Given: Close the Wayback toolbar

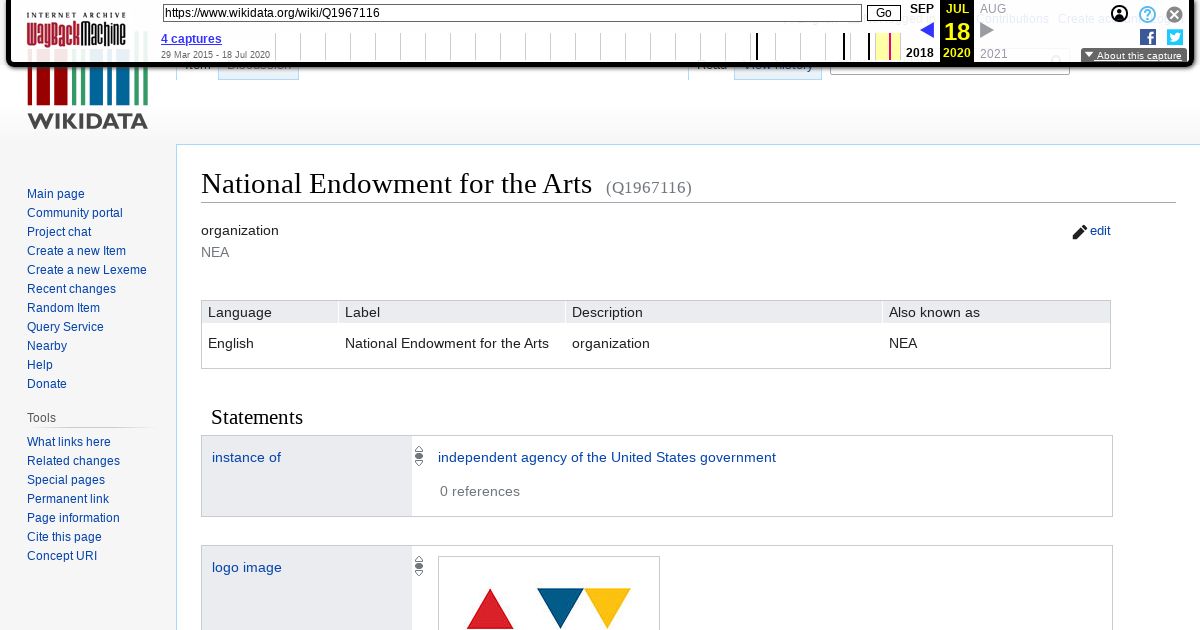Looking at the screenshot, I should [1175, 14].
